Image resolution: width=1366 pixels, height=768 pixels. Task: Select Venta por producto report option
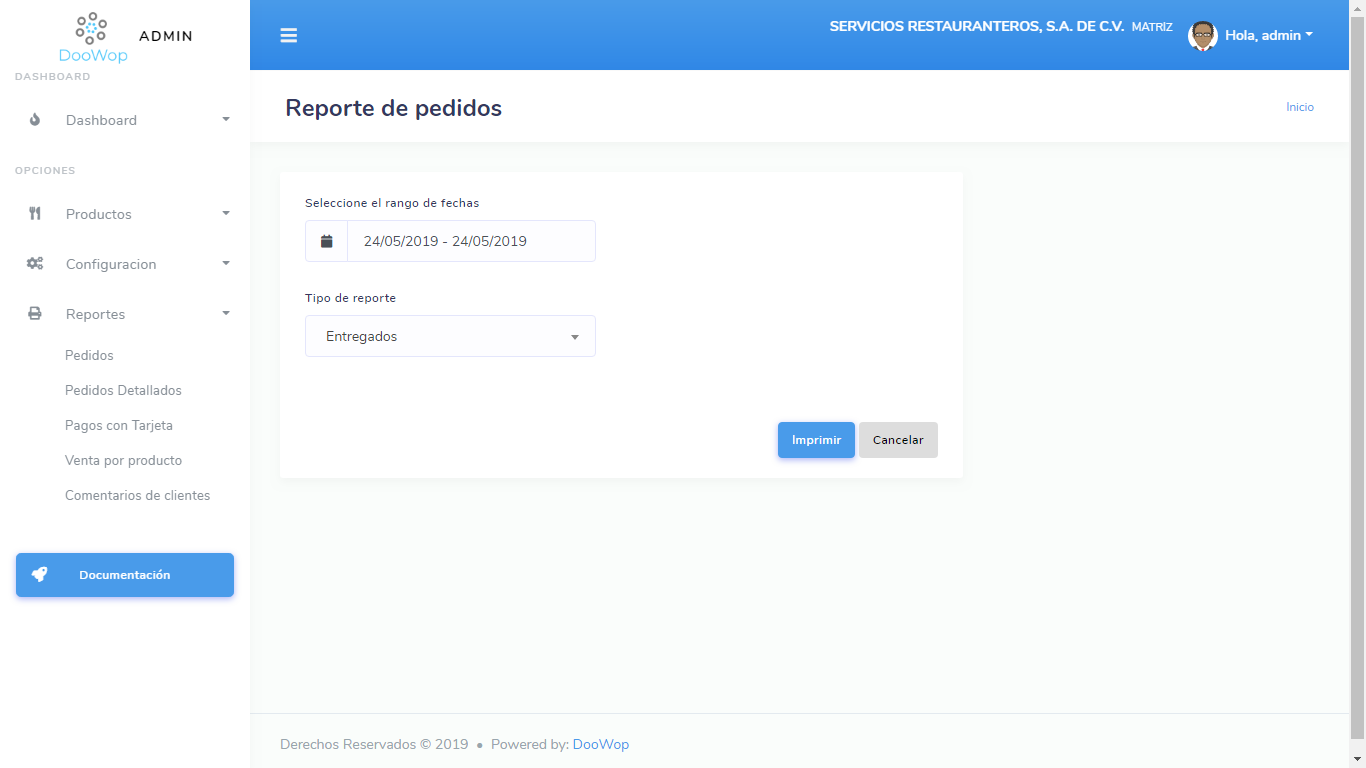pyautogui.click(x=123, y=460)
